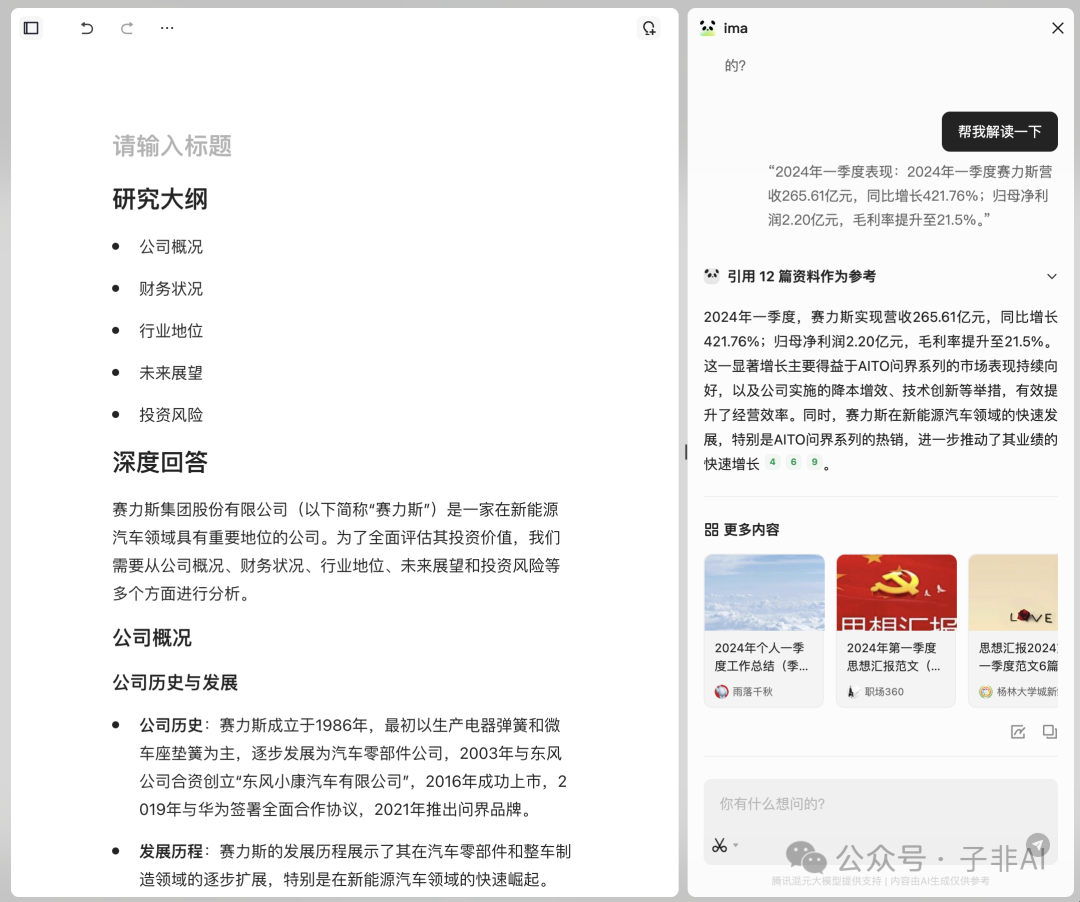The height and width of the screenshot is (902, 1080).
Task: Click the add-to-note edit icon
Action: point(1018,732)
